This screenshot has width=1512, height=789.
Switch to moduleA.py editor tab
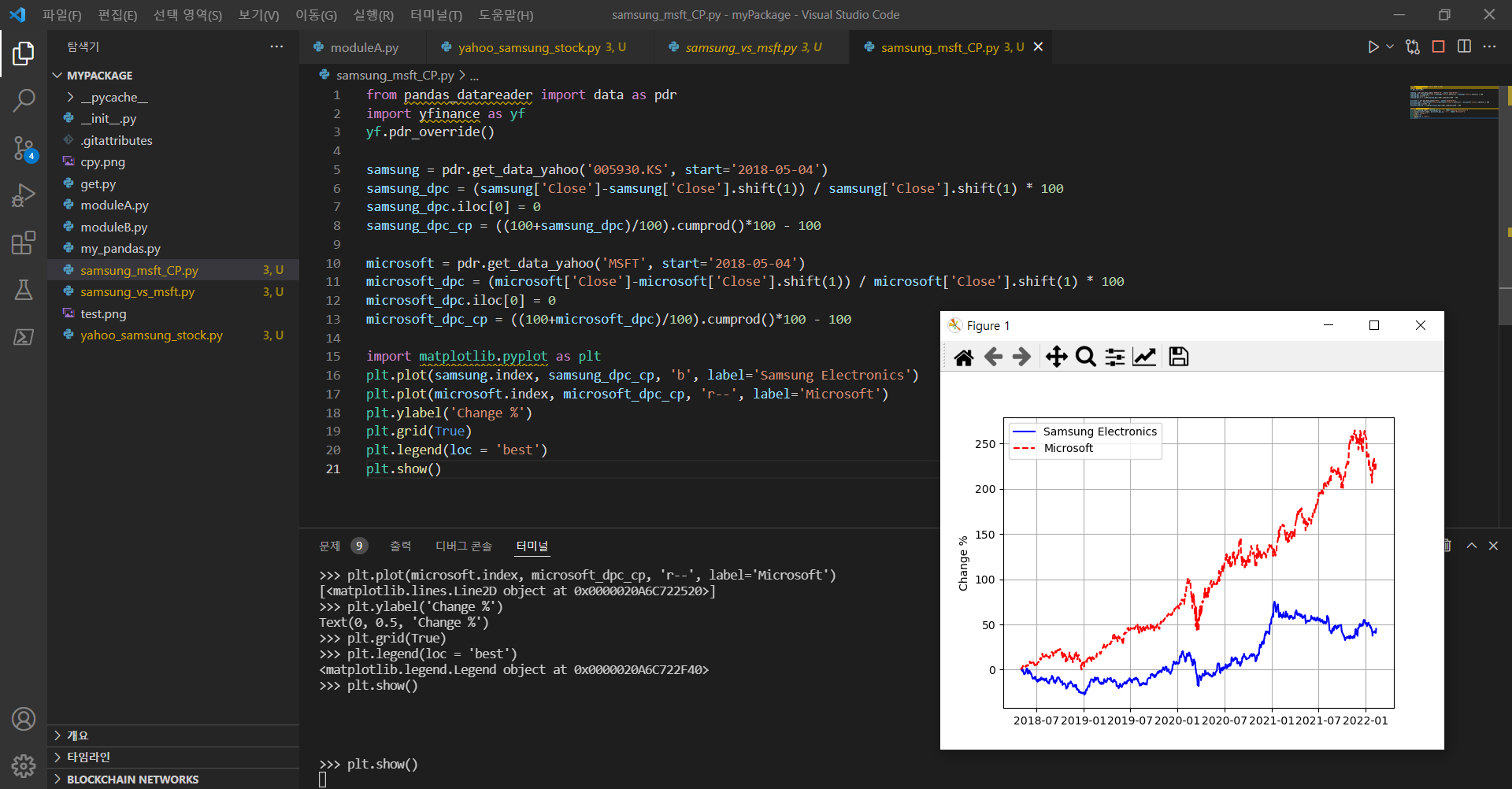coord(363,47)
